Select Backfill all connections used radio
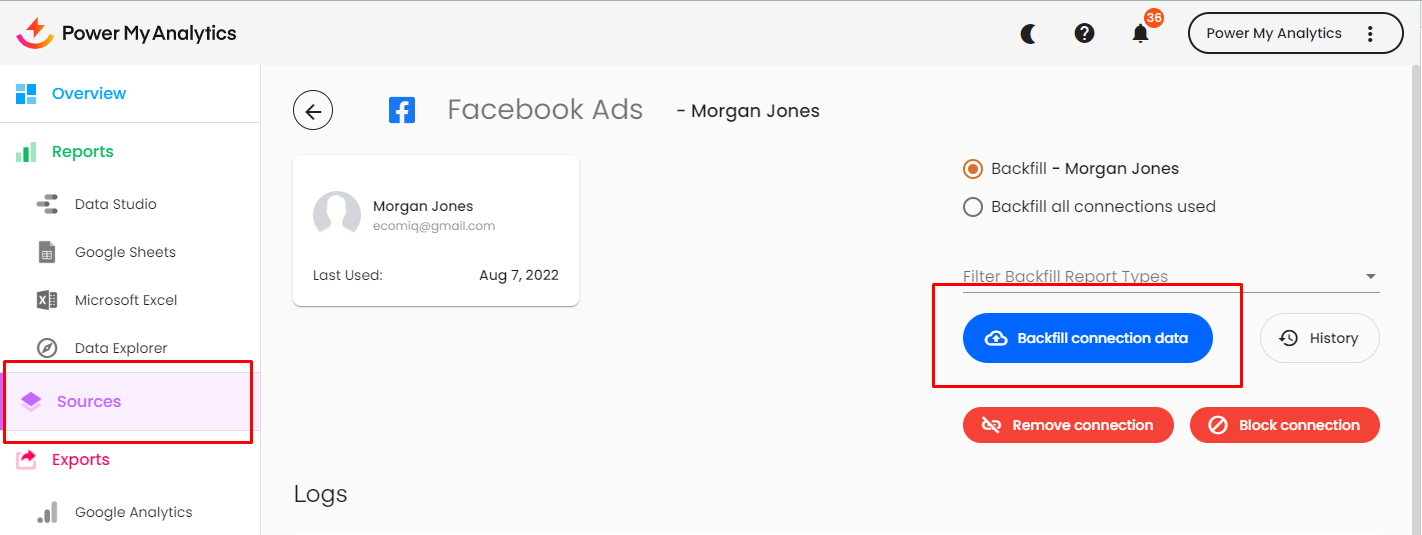Image resolution: width=1422 pixels, height=535 pixels. 972,207
